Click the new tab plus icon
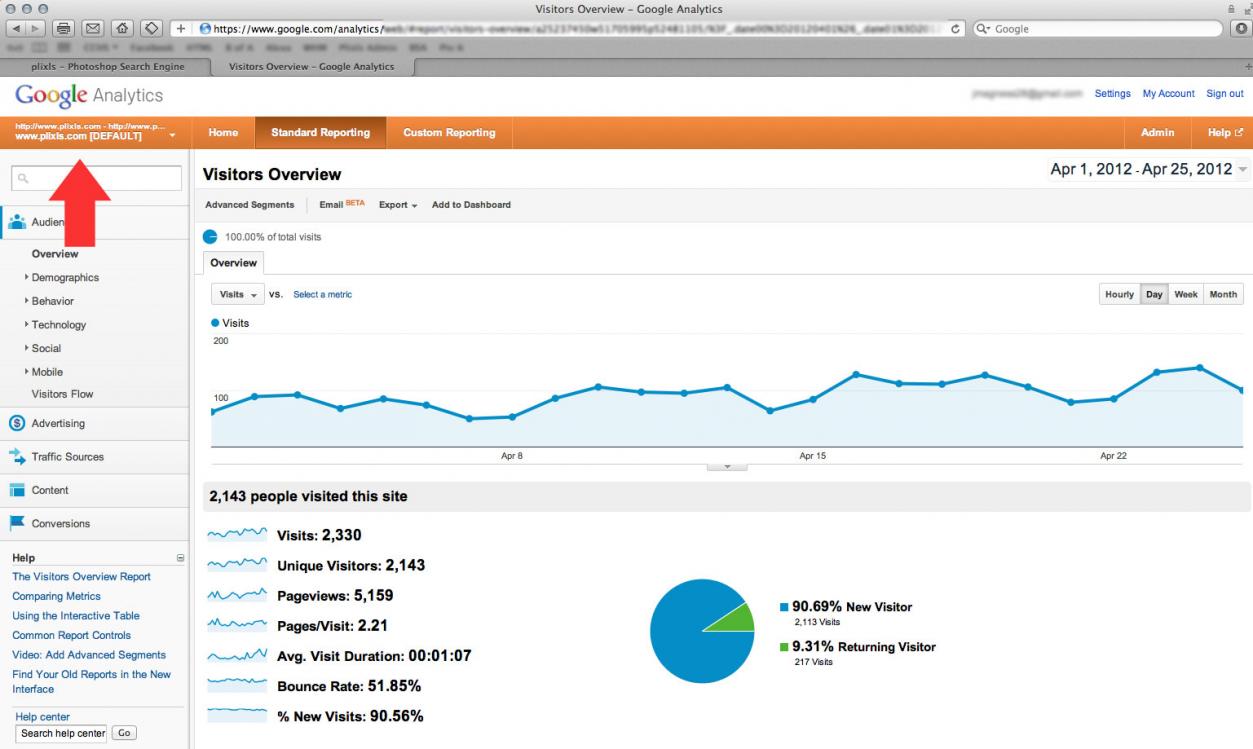The height and width of the screenshot is (749, 1253). (x=1247, y=66)
